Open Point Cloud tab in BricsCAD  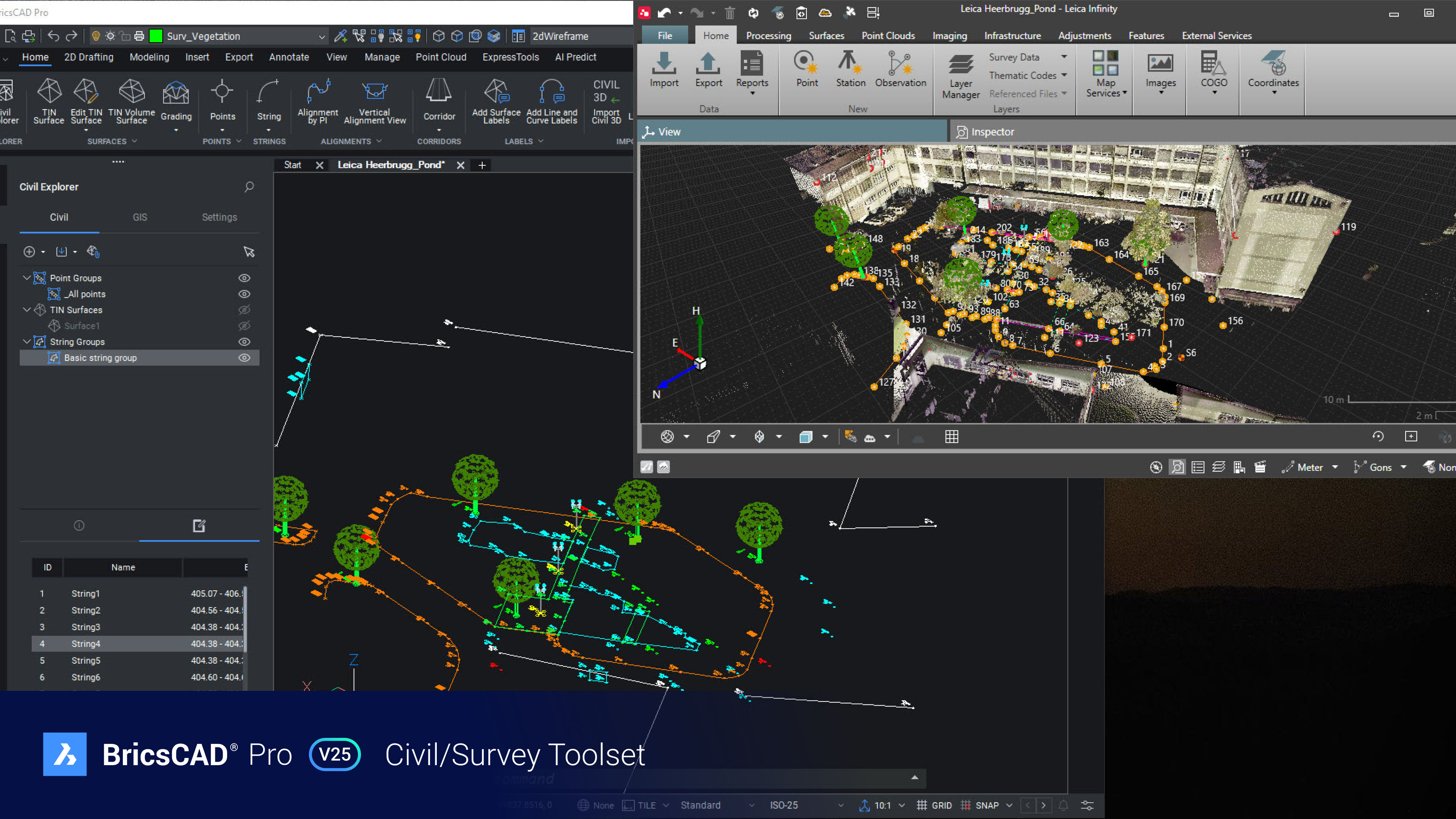[441, 57]
